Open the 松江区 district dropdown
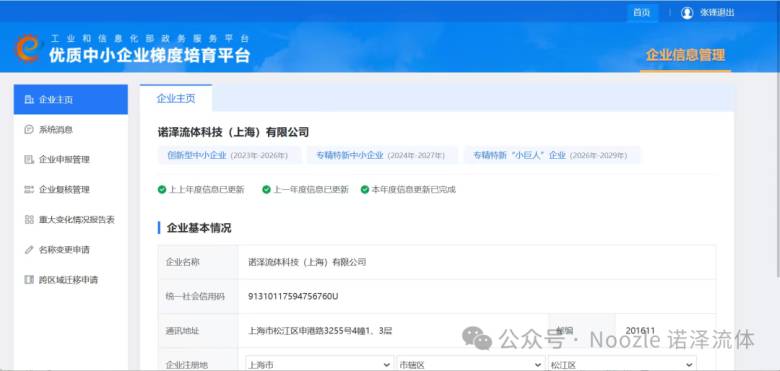The height and width of the screenshot is (371, 780). [621, 365]
